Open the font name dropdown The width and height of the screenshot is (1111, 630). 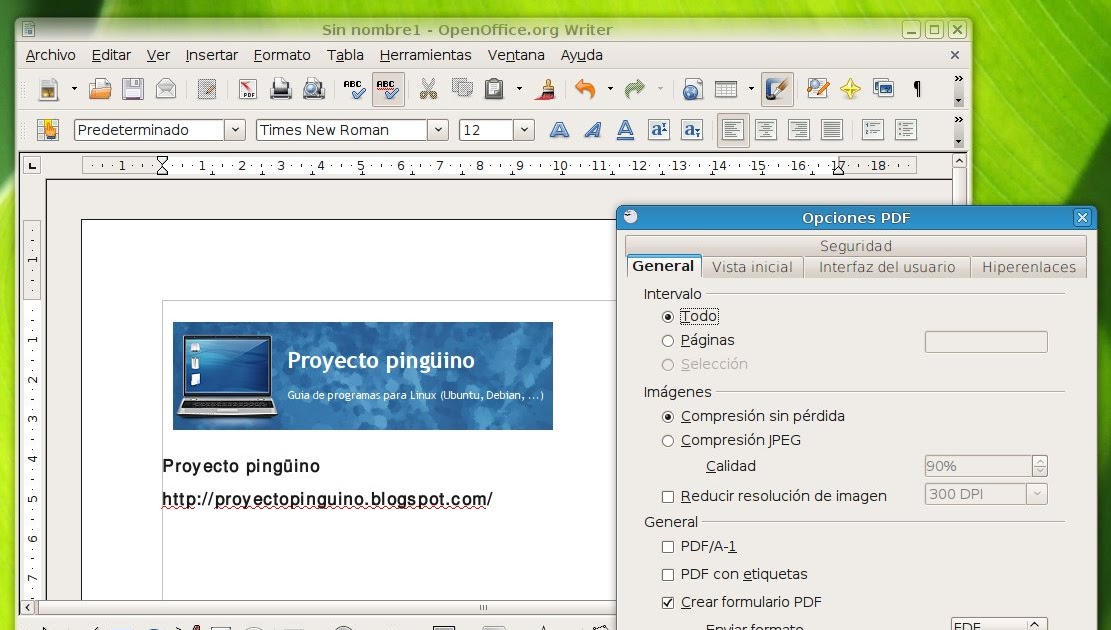pos(438,129)
